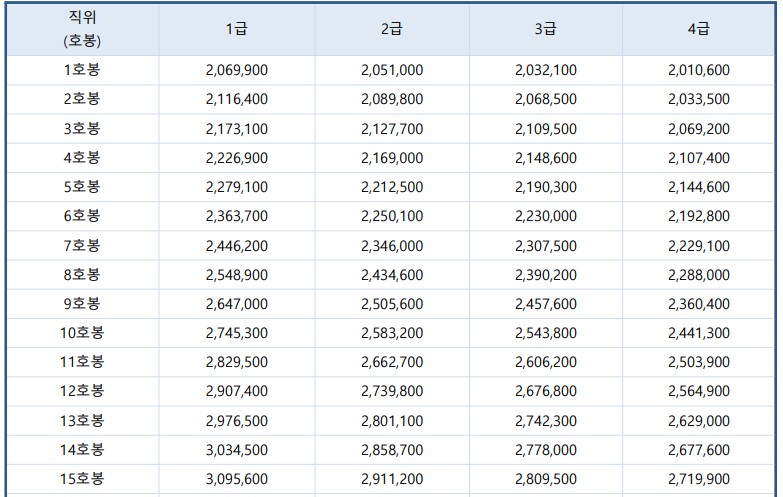Click the 12호봉 row label
Screen dimensions: 783x497
[x=82, y=391]
